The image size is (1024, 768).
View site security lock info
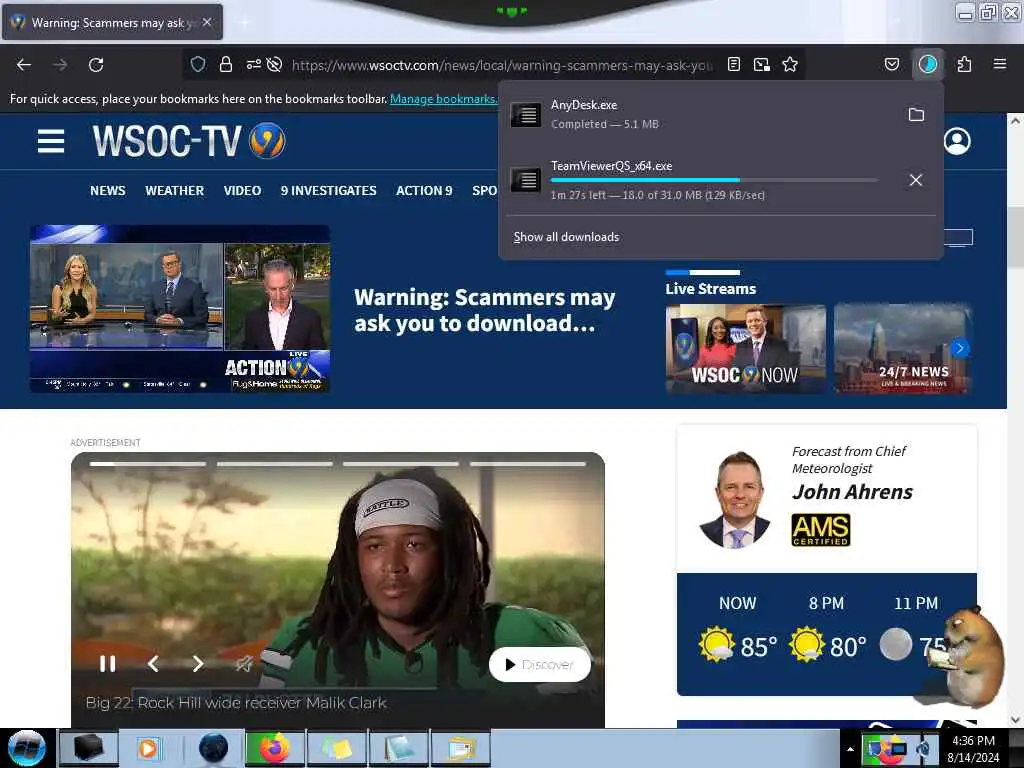tap(226, 64)
